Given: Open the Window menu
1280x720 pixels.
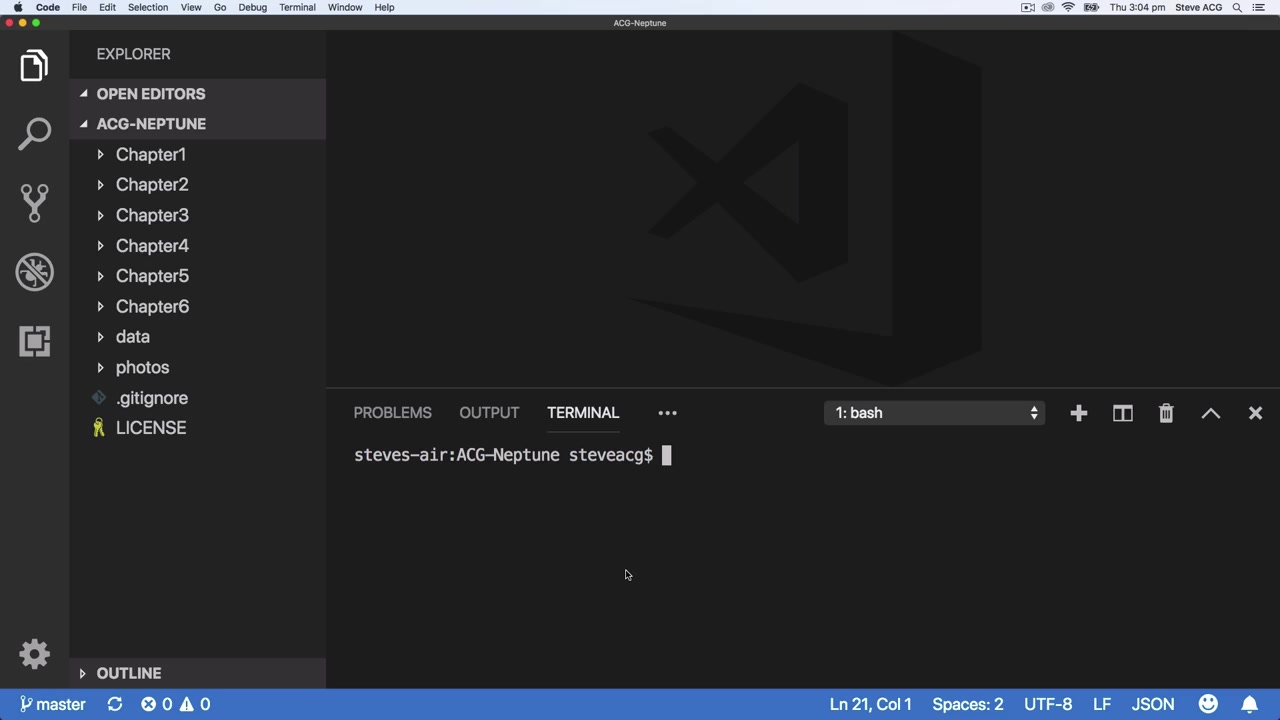Looking at the screenshot, I should (x=345, y=7).
